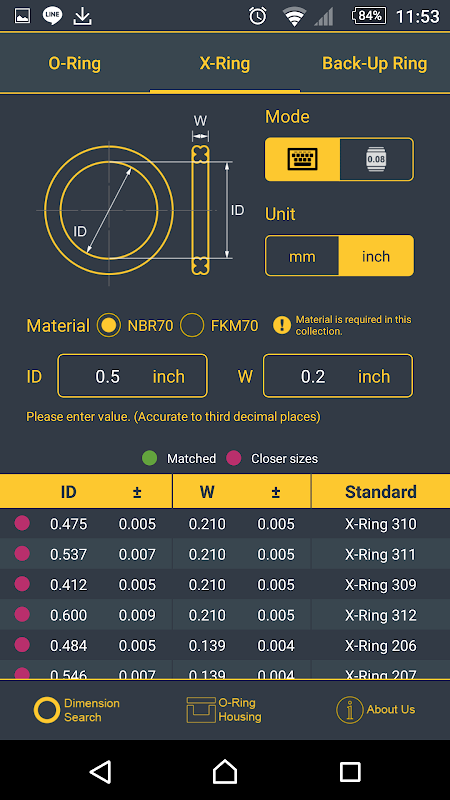
Task: Tap the material required warning icon
Action: pyautogui.click(x=282, y=325)
